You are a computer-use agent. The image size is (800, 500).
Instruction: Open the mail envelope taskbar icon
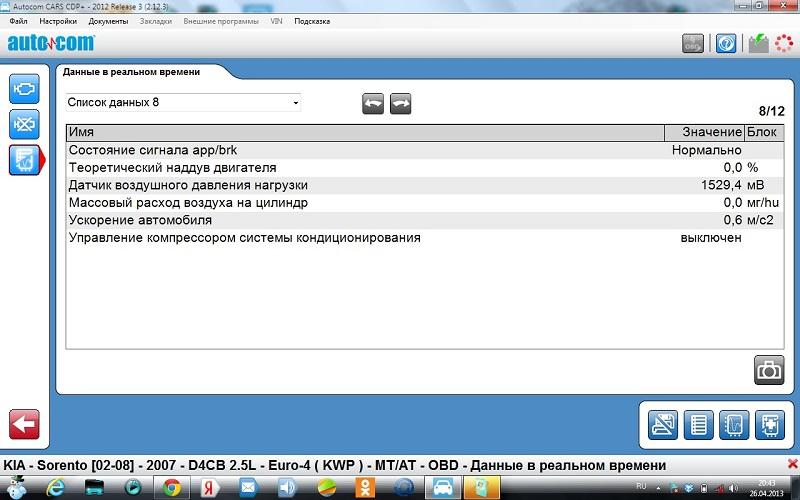click(247, 488)
